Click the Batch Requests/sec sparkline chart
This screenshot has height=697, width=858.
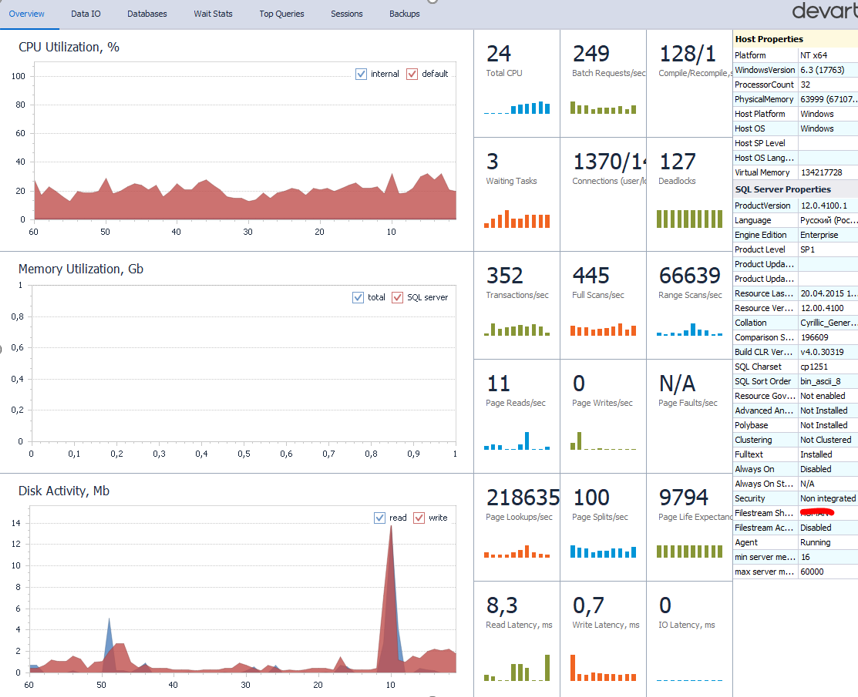(x=603, y=107)
